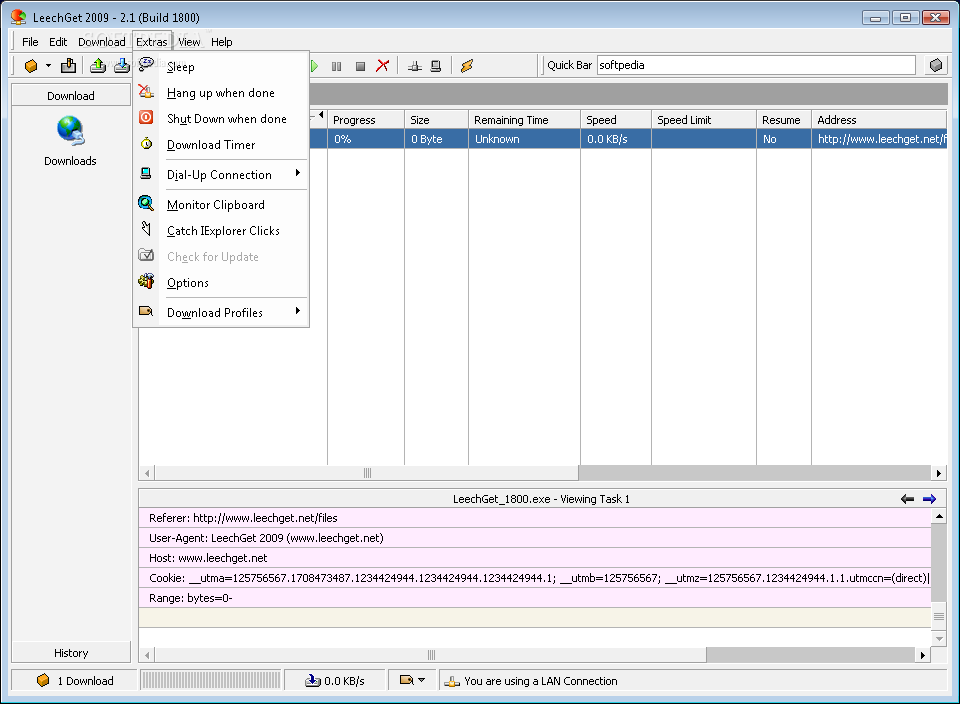Expand the Download Profiles submenu
Viewport: 960px width, 704px height.
point(221,312)
